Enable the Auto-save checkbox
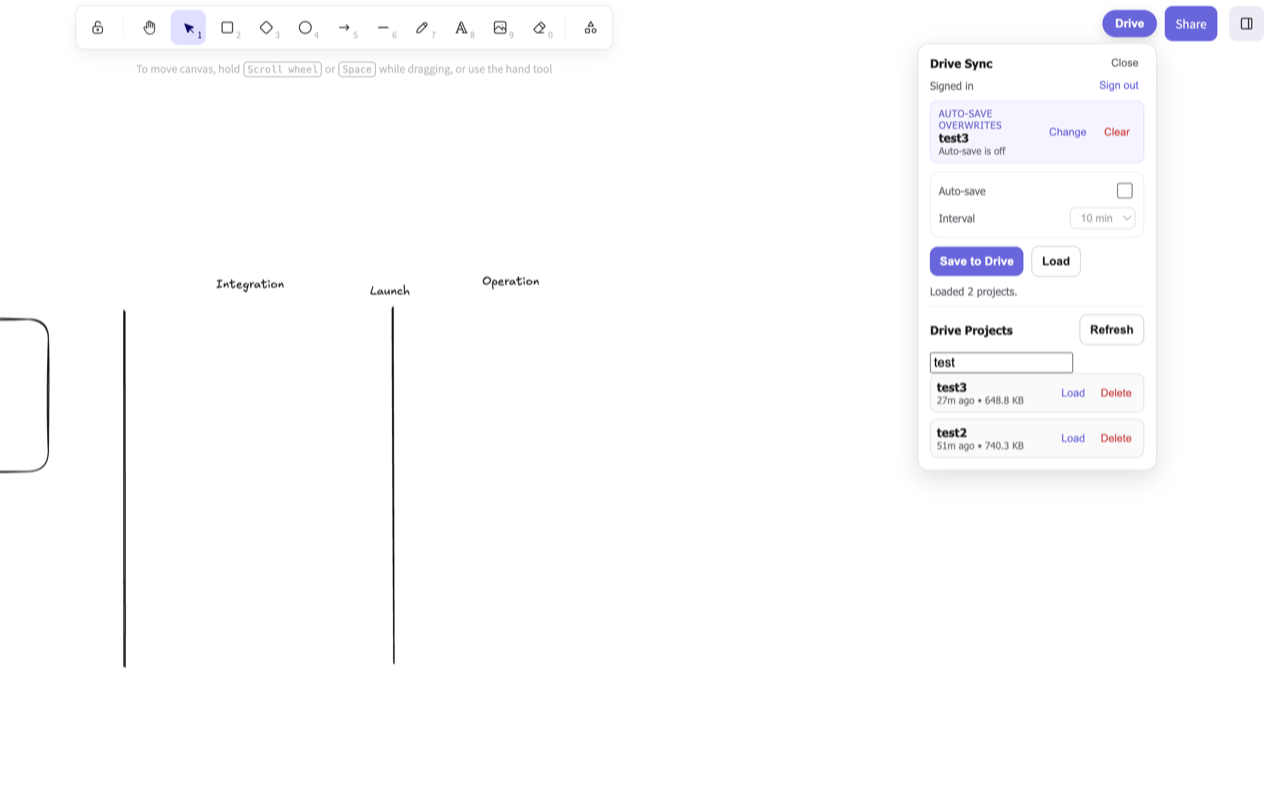The image size is (1280, 800). click(1124, 191)
